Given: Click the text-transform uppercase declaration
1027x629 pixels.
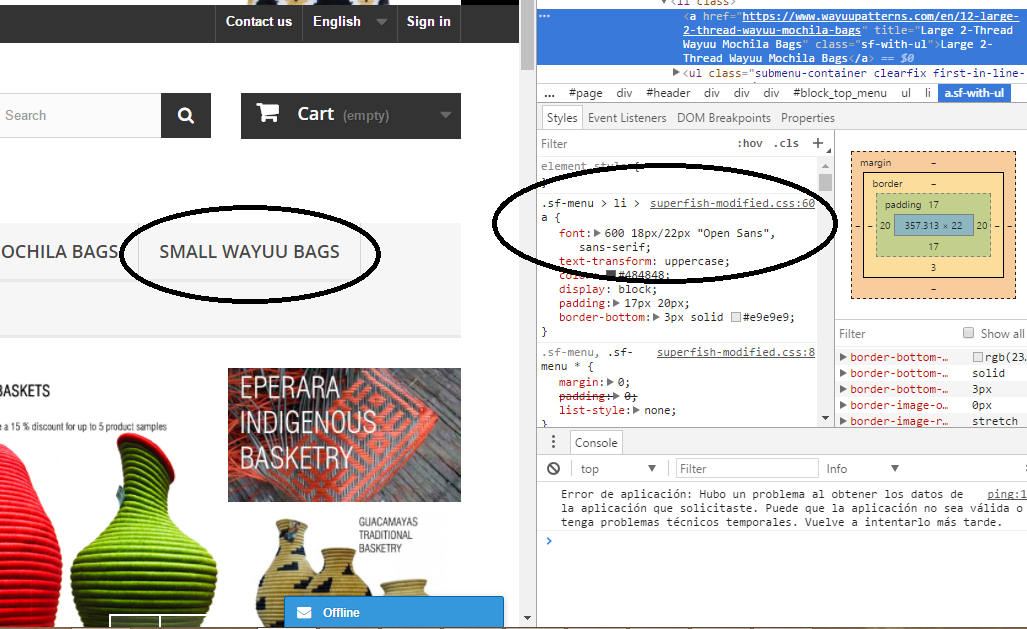Looking at the screenshot, I should [644, 261].
